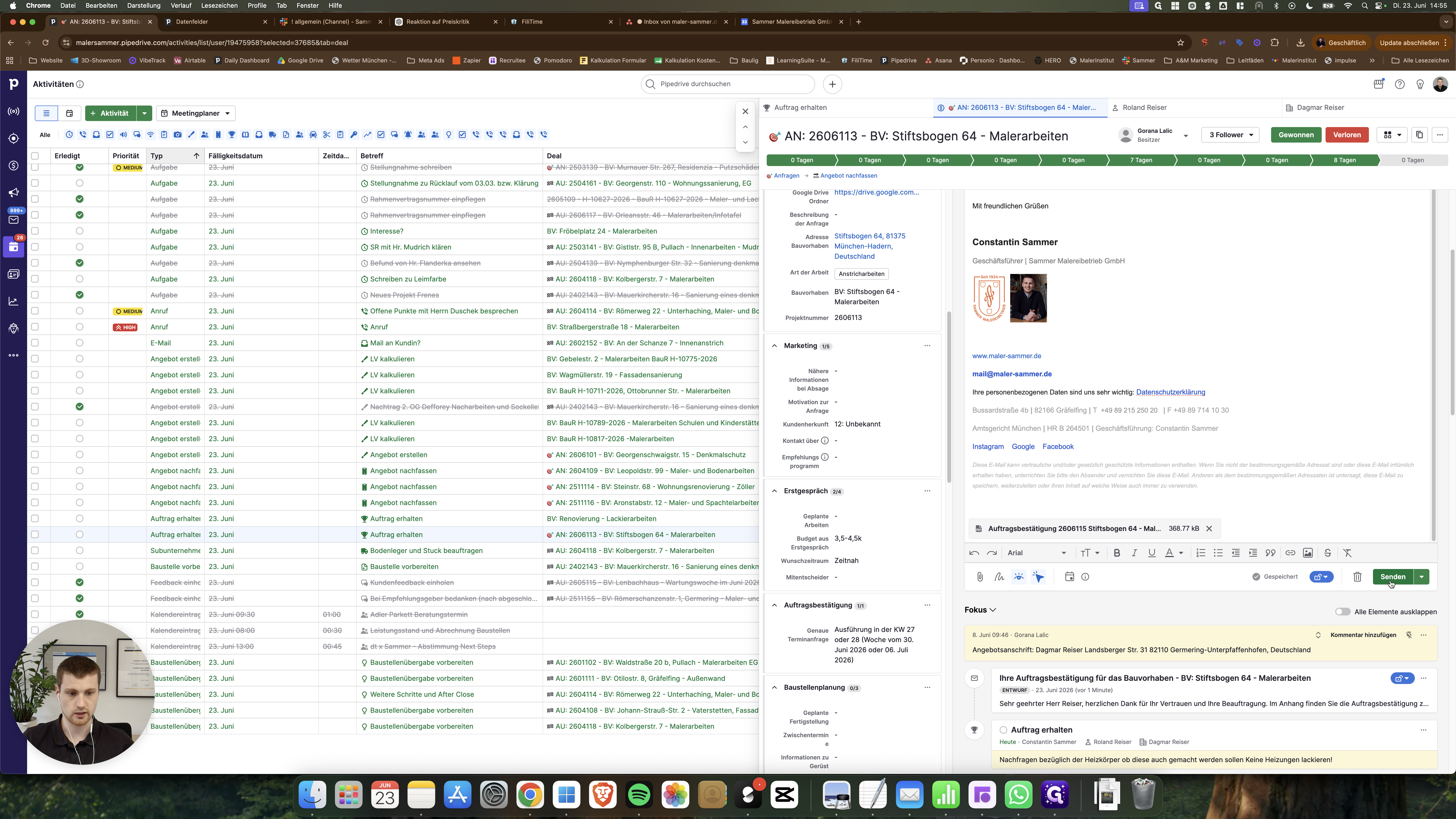Insert blockquote in email editor
This screenshot has width=1456, height=819.
[x=1270, y=553]
